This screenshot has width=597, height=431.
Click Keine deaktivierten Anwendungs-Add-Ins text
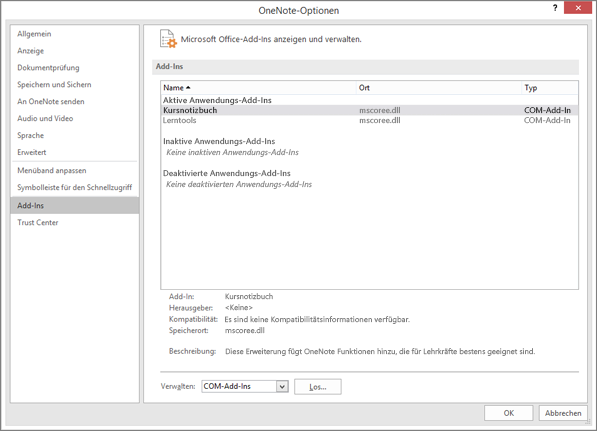click(x=239, y=184)
